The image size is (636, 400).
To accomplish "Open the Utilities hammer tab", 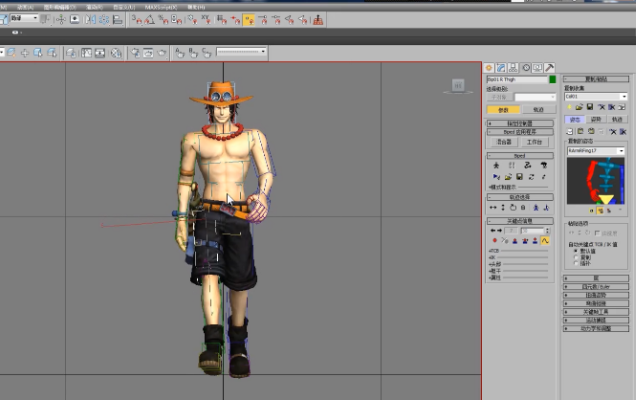I will point(550,68).
